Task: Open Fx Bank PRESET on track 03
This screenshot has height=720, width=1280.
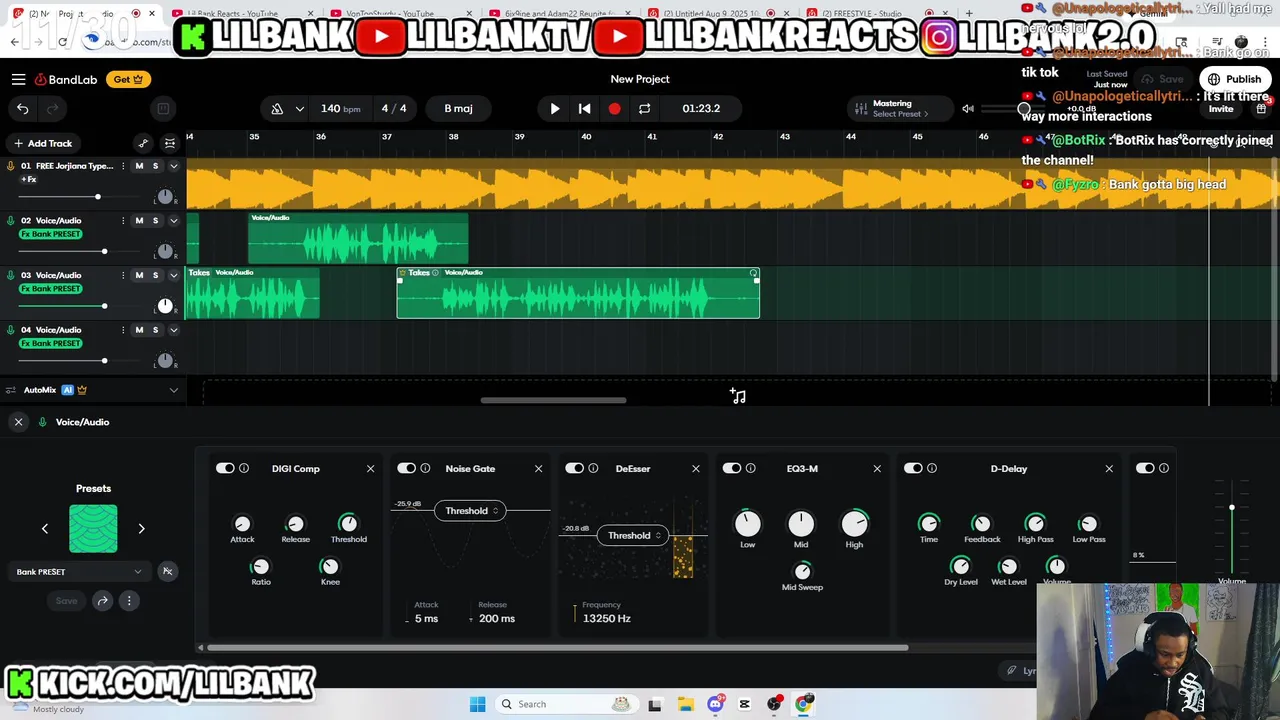Action: click(x=51, y=289)
